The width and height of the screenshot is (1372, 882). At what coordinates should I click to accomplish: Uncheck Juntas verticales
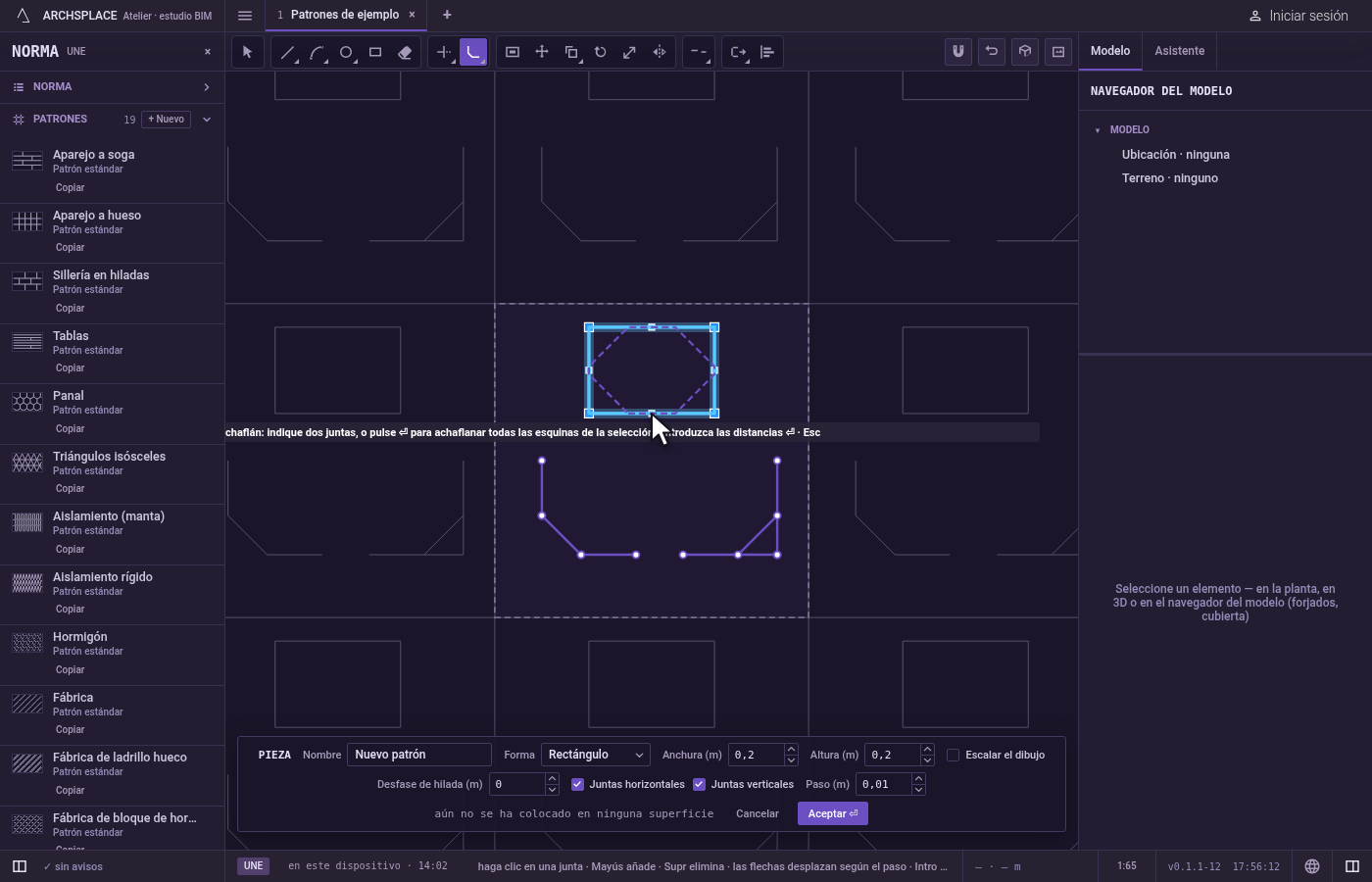(x=699, y=784)
